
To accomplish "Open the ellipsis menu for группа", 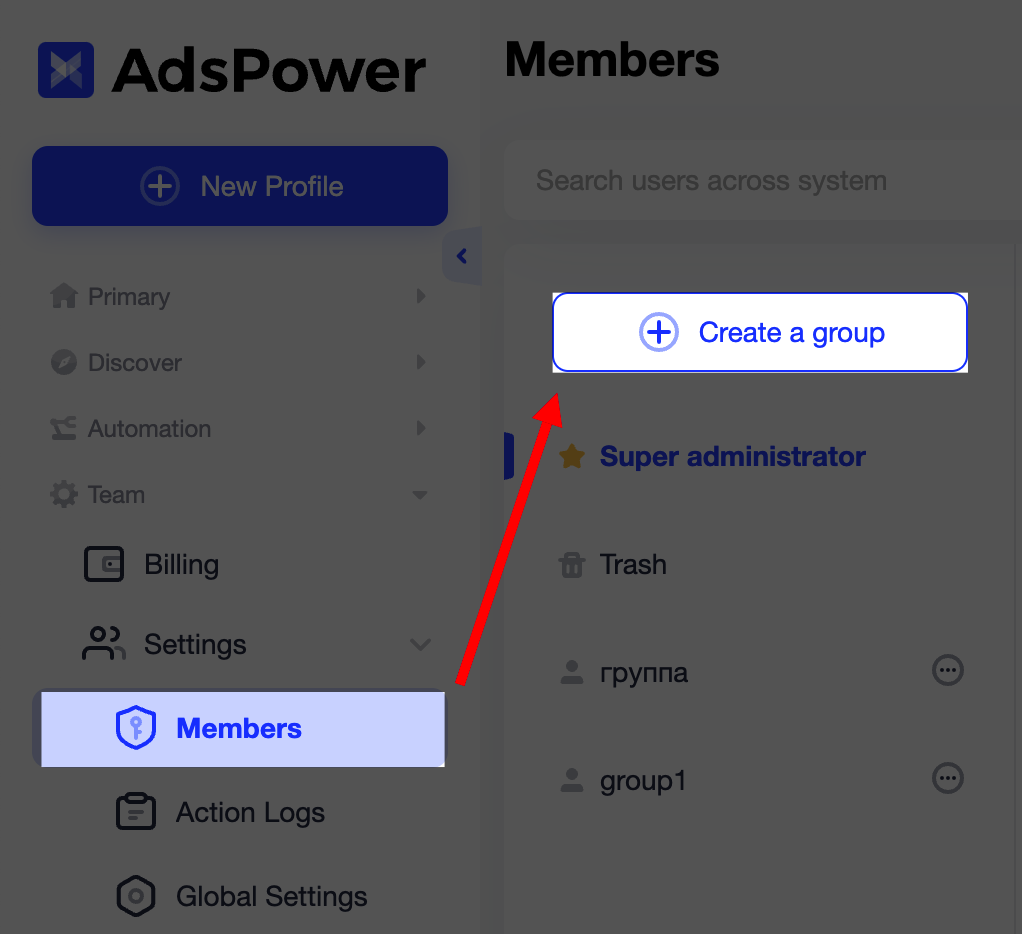I will 947,670.
